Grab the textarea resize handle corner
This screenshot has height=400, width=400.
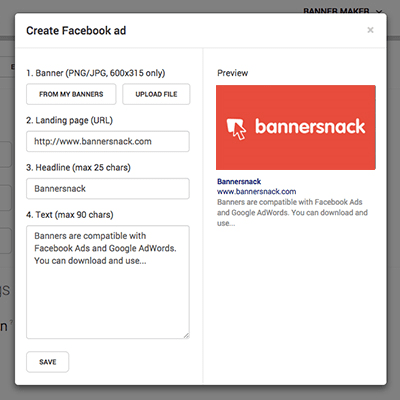click(x=186, y=336)
